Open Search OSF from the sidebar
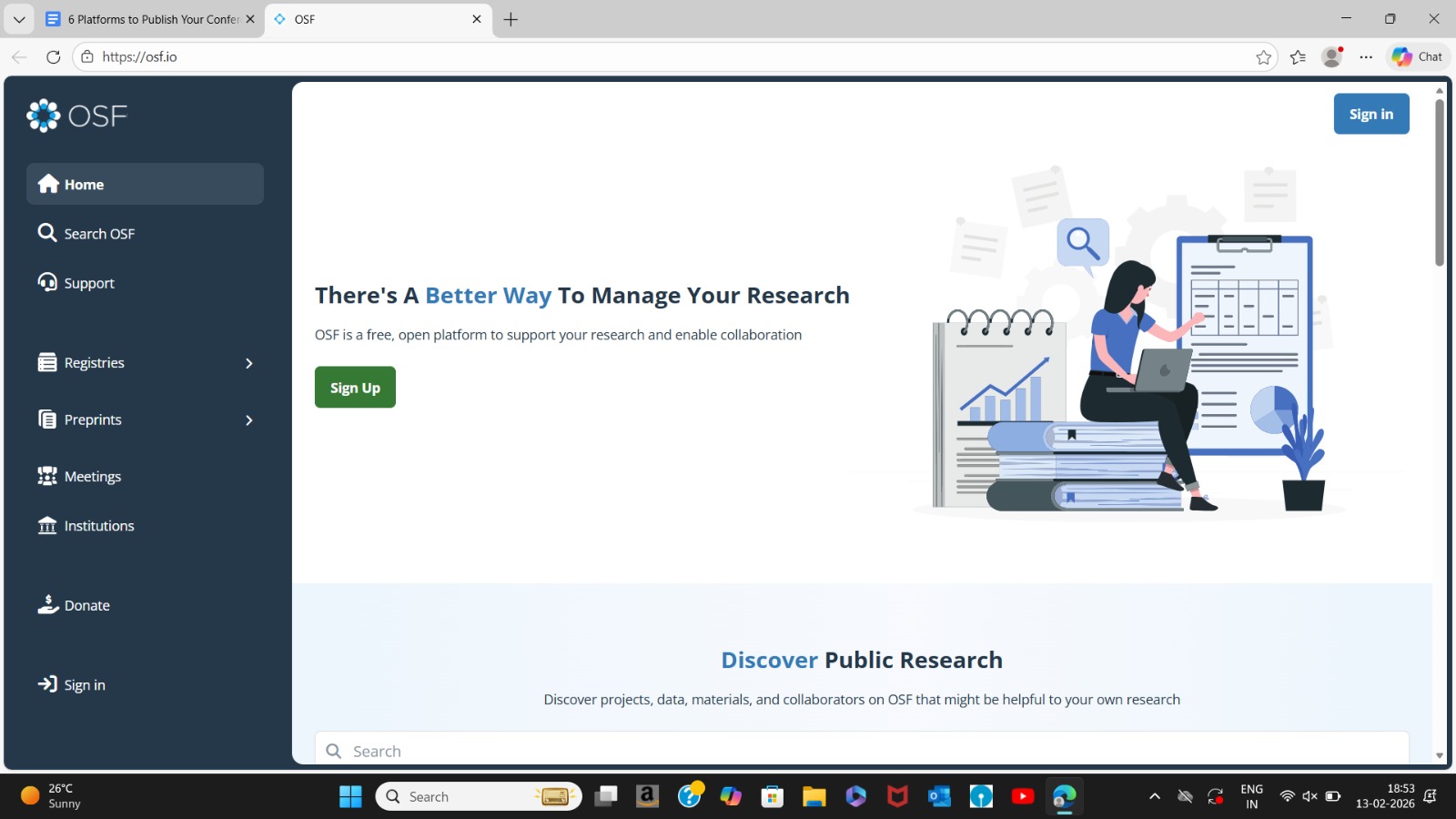The height and width of the screenshot is (819, 1456). coord(86,234)
